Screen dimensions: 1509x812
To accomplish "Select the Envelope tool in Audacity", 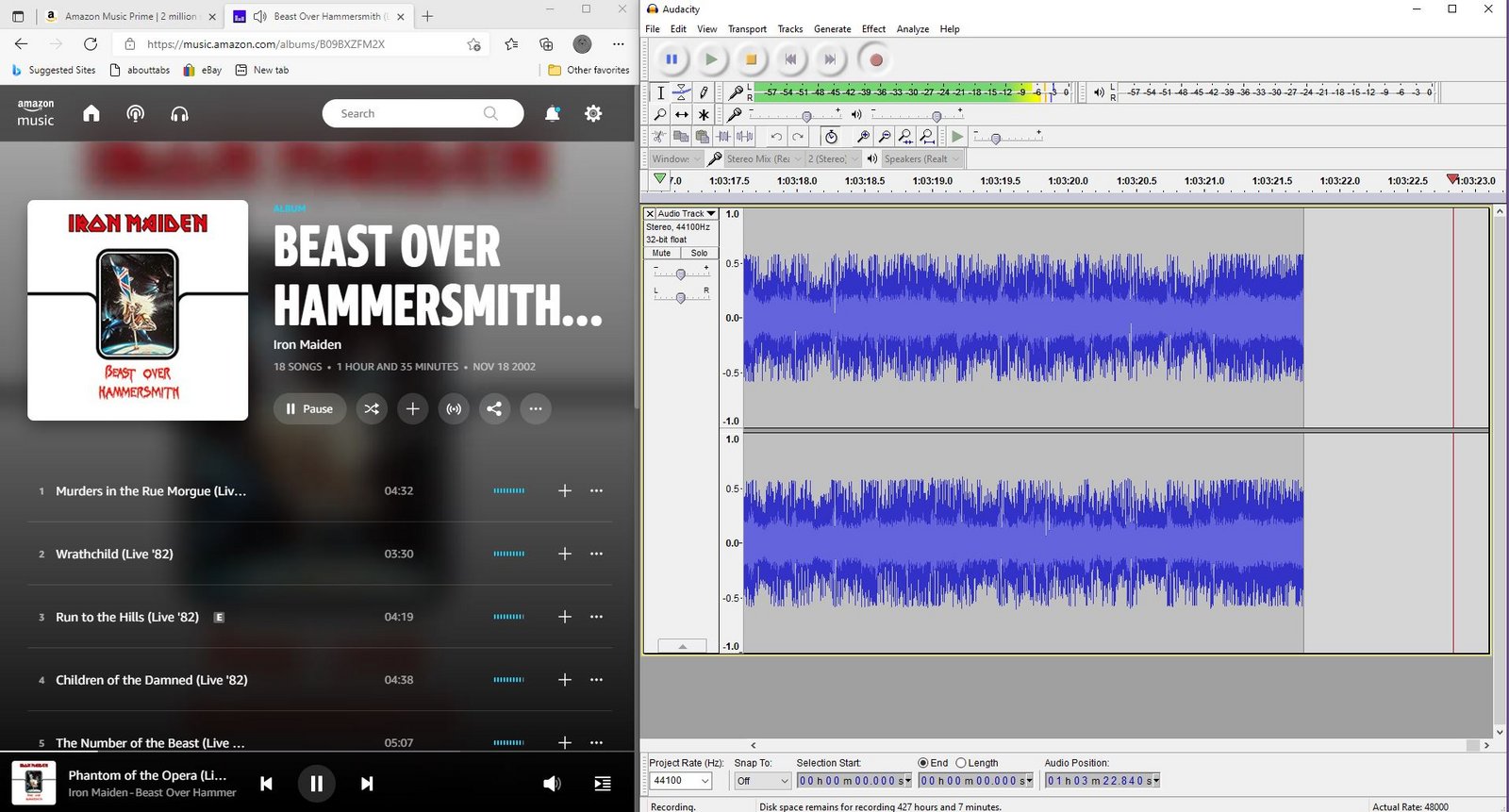I will click(x=681, y=92).
